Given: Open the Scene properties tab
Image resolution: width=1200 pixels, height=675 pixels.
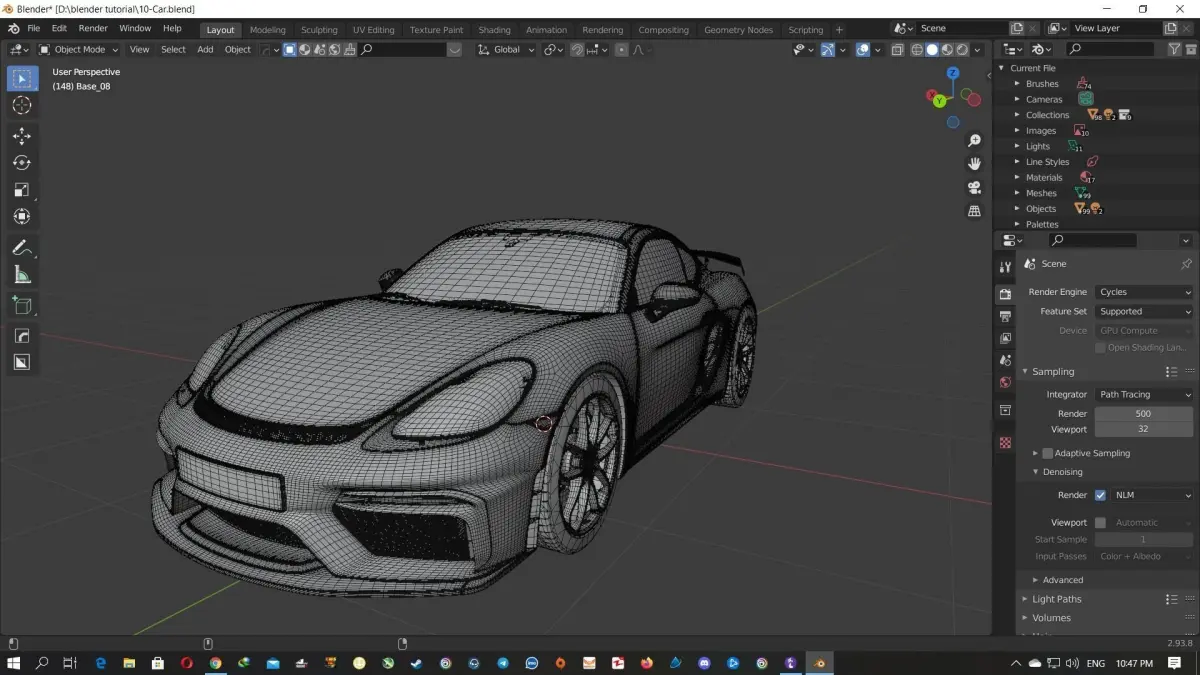Looking at the screenshot, I should click(x=1005, y=360).
